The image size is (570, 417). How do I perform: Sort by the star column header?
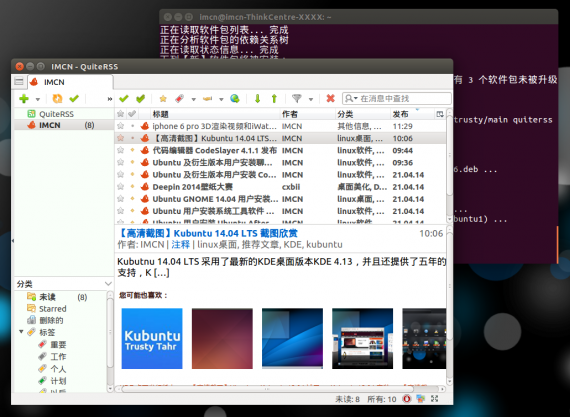120,114
